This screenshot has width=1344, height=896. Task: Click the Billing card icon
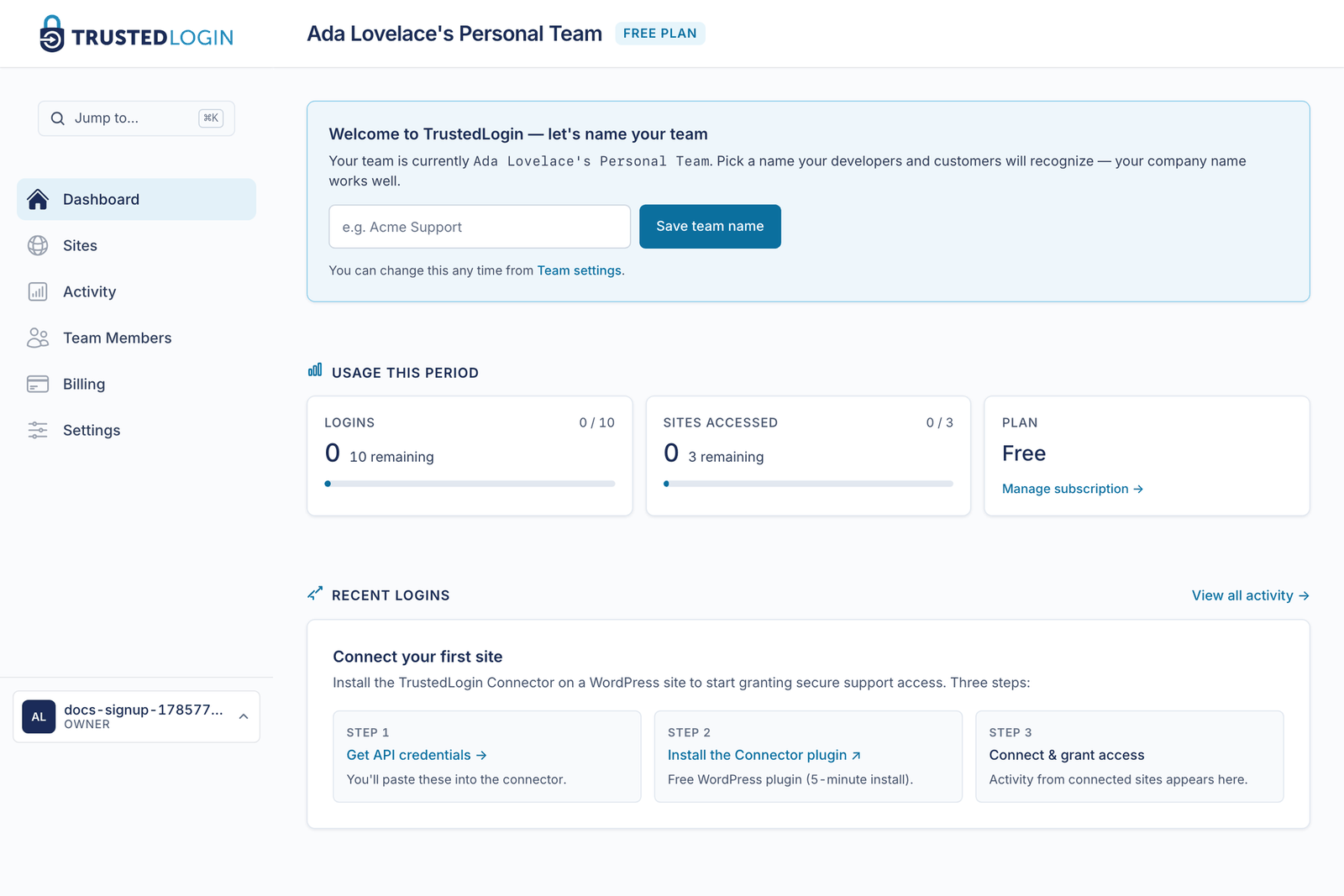[38, 384]
